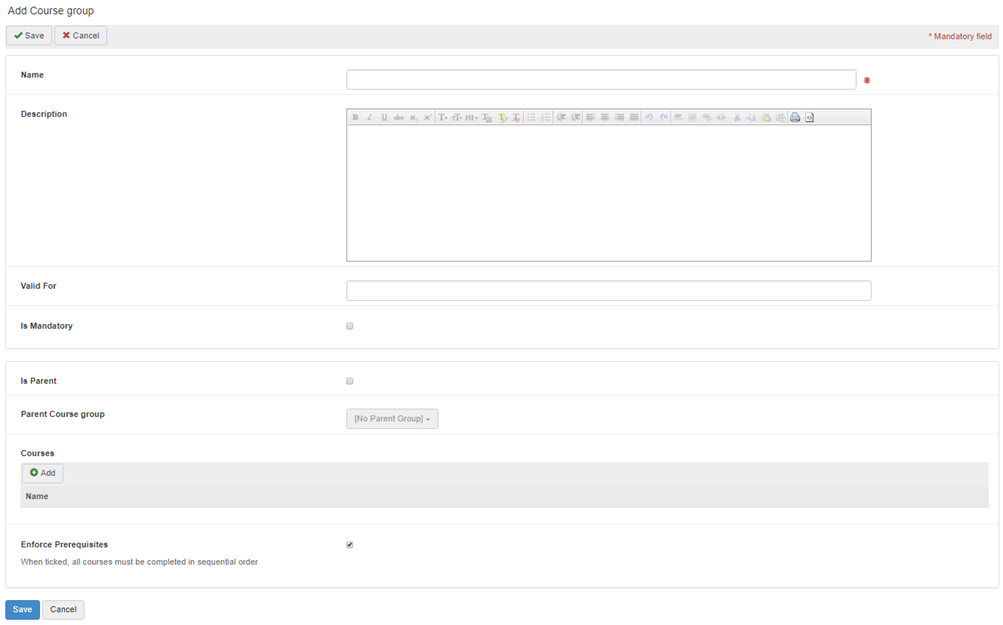This screenshot has height=625, width=1003.
Task: Untick the Enforce Prerequisites checkbox
Action: (350, 545)
